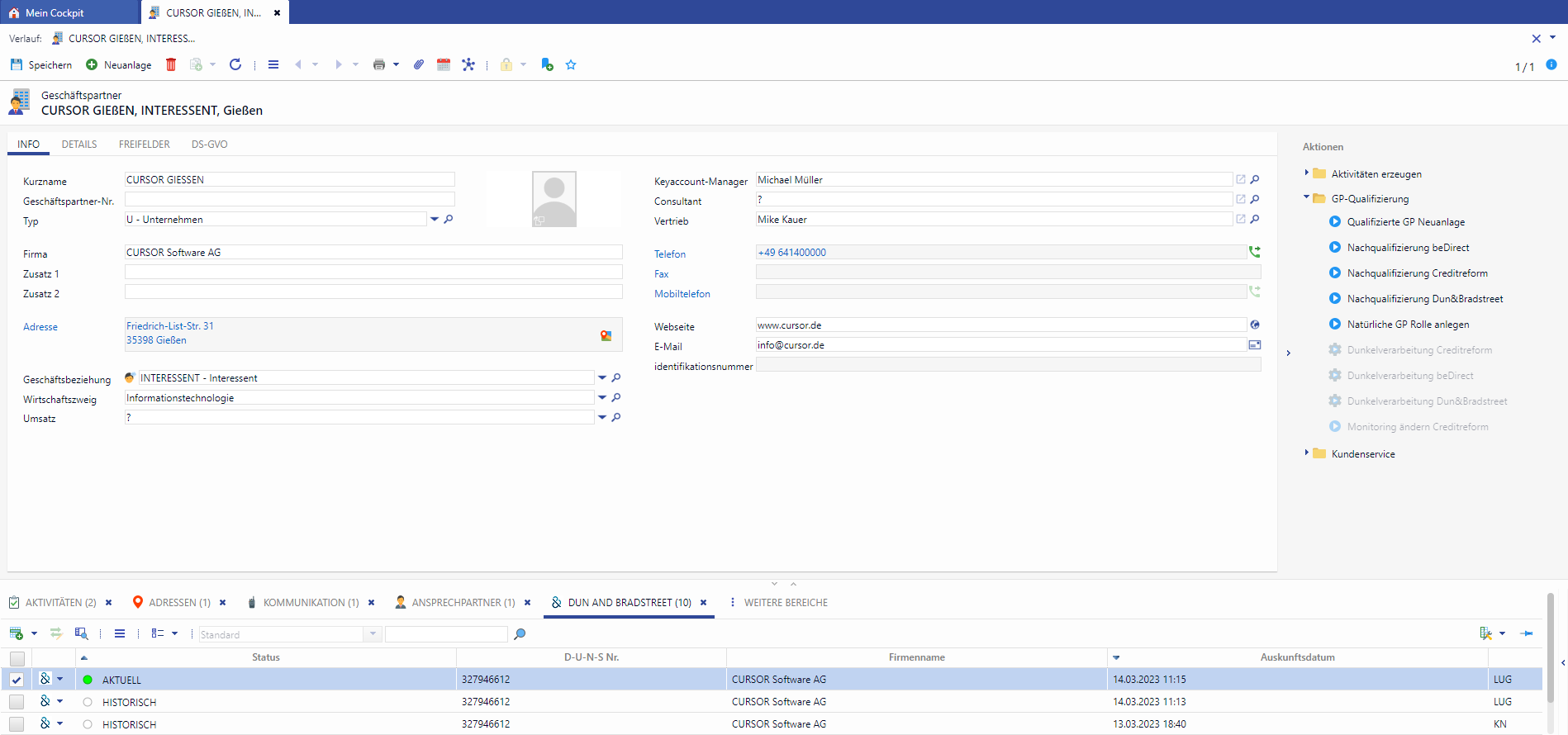The height and width of the screenshot is (735, 1568).
Task: Mark the record as favorite with the star icon
Action: (x=571, y=64)
